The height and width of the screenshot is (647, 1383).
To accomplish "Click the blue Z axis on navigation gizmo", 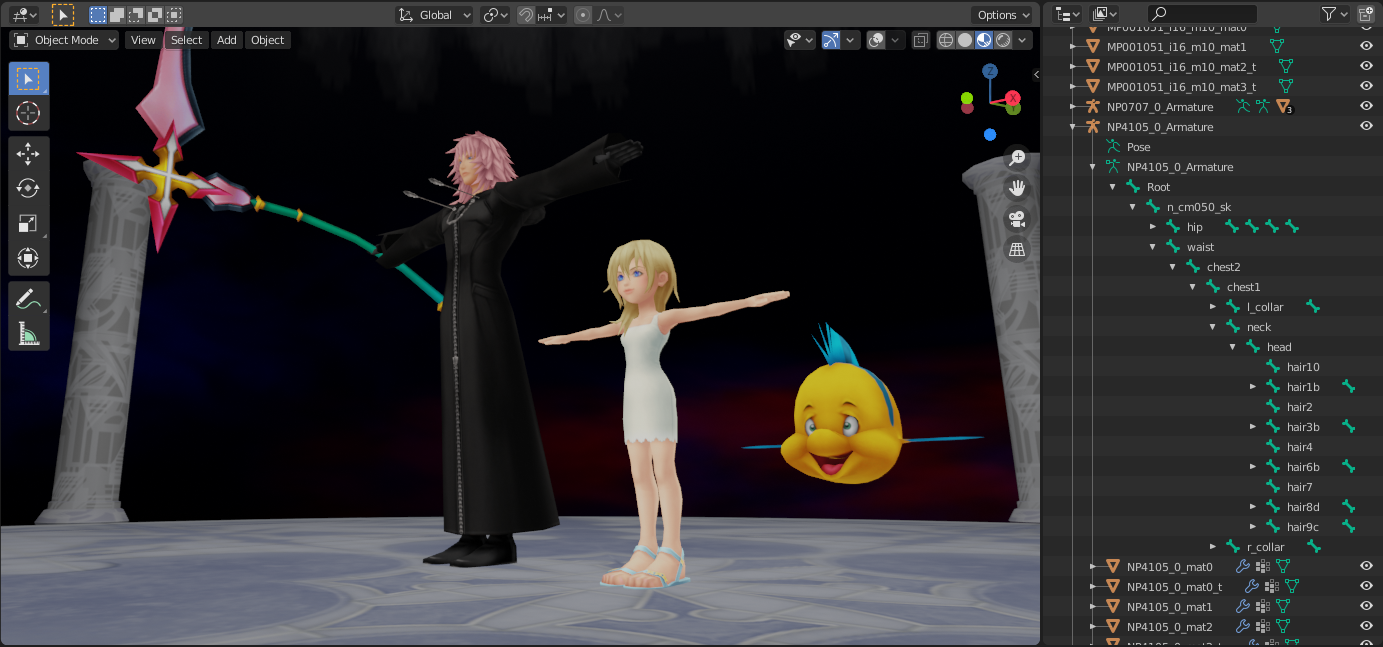I will tap(989, 71).
